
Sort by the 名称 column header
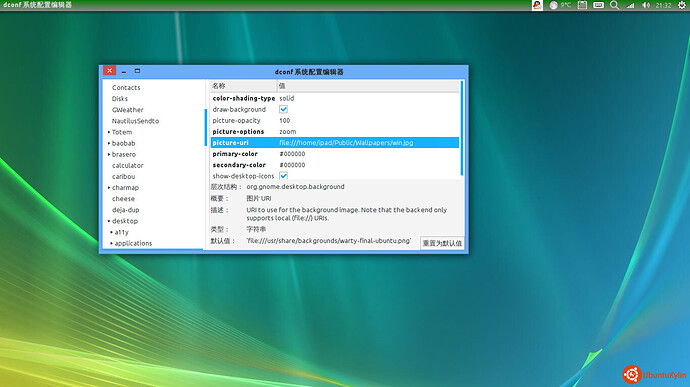(243, 86)
